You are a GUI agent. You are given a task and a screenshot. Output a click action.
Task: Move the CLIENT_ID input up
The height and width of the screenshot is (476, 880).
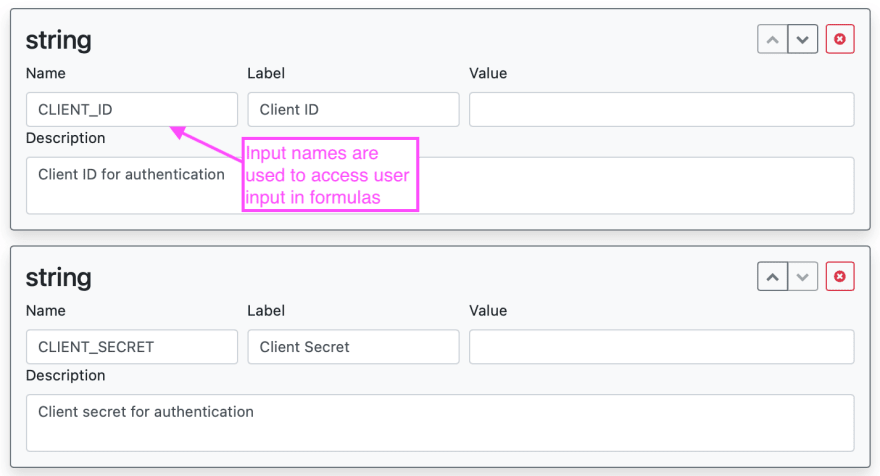[772, 39]
